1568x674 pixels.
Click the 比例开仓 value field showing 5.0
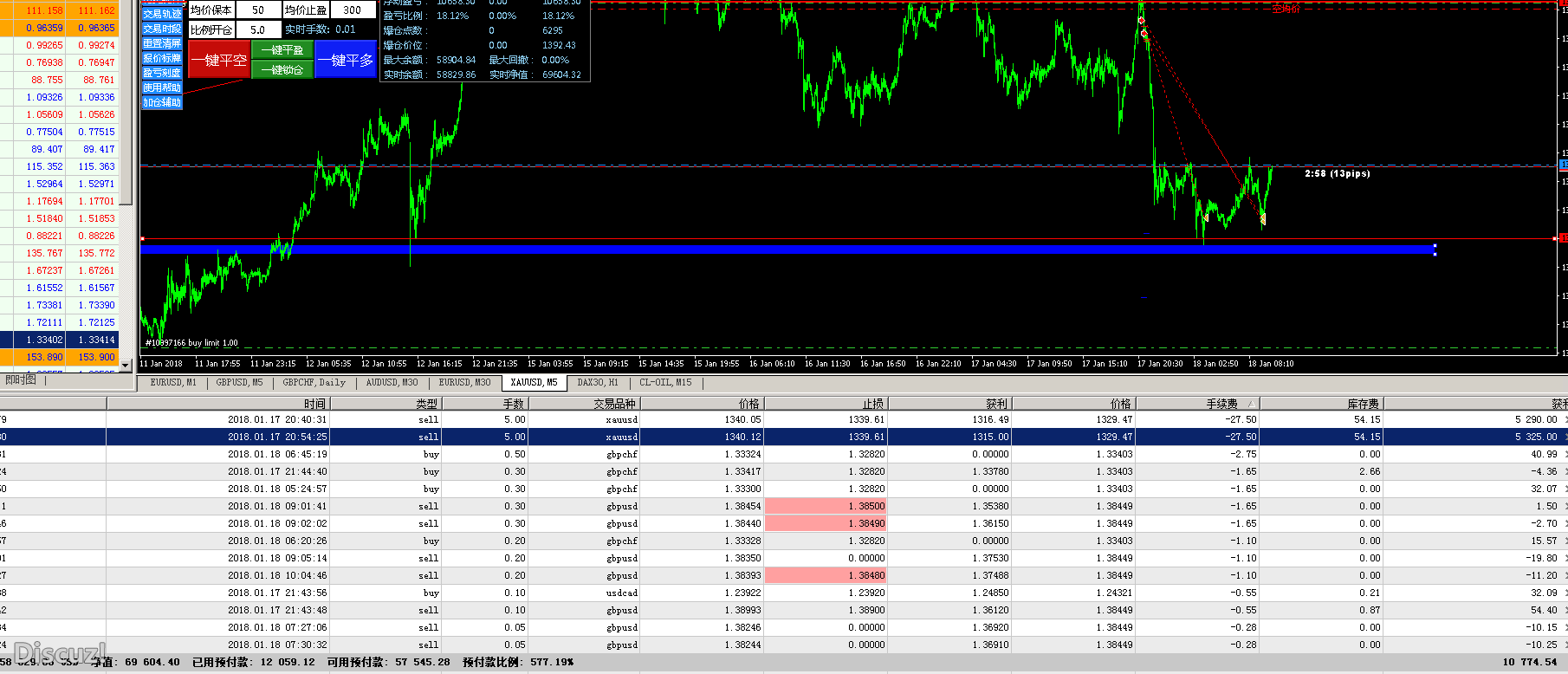(x=258, y=29)
